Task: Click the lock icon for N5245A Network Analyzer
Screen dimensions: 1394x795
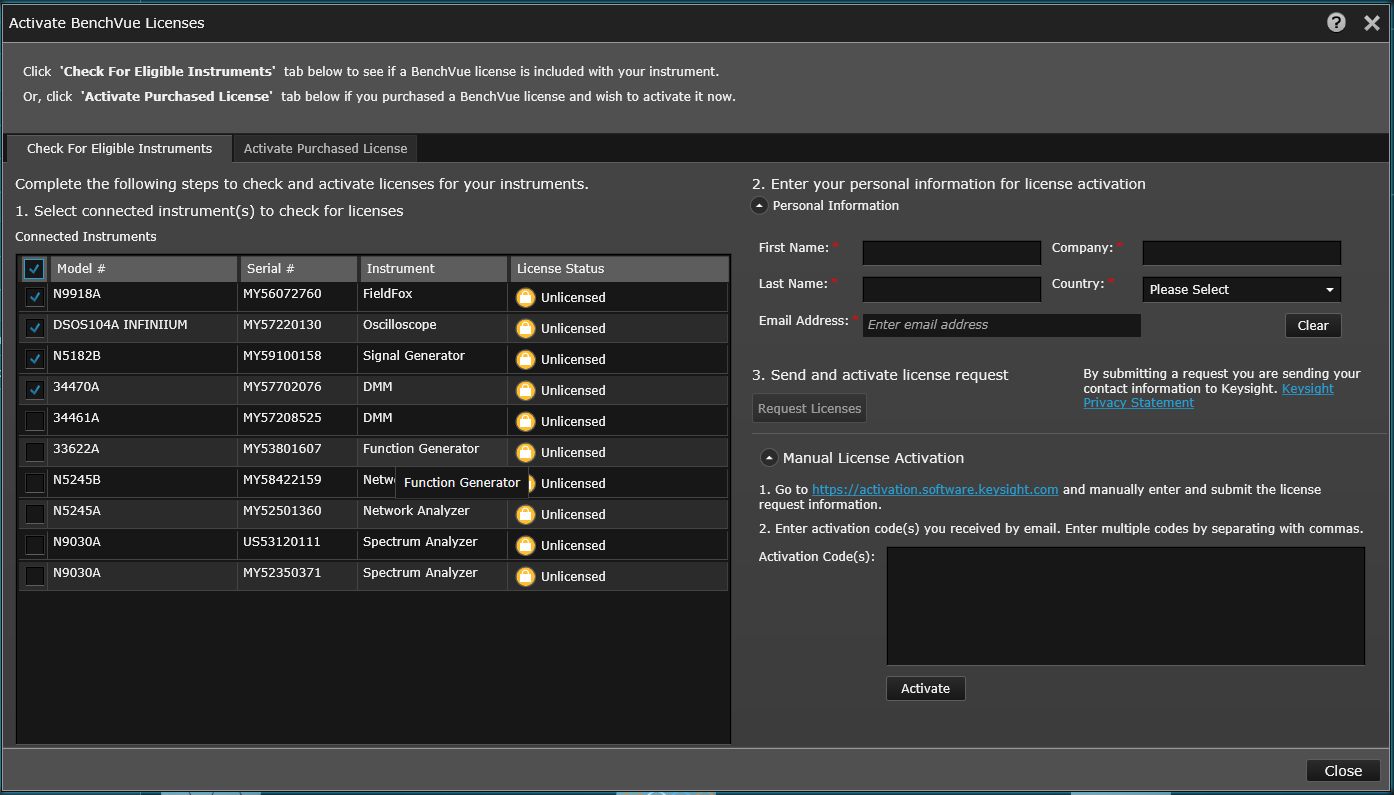Action: pos(525,514)
